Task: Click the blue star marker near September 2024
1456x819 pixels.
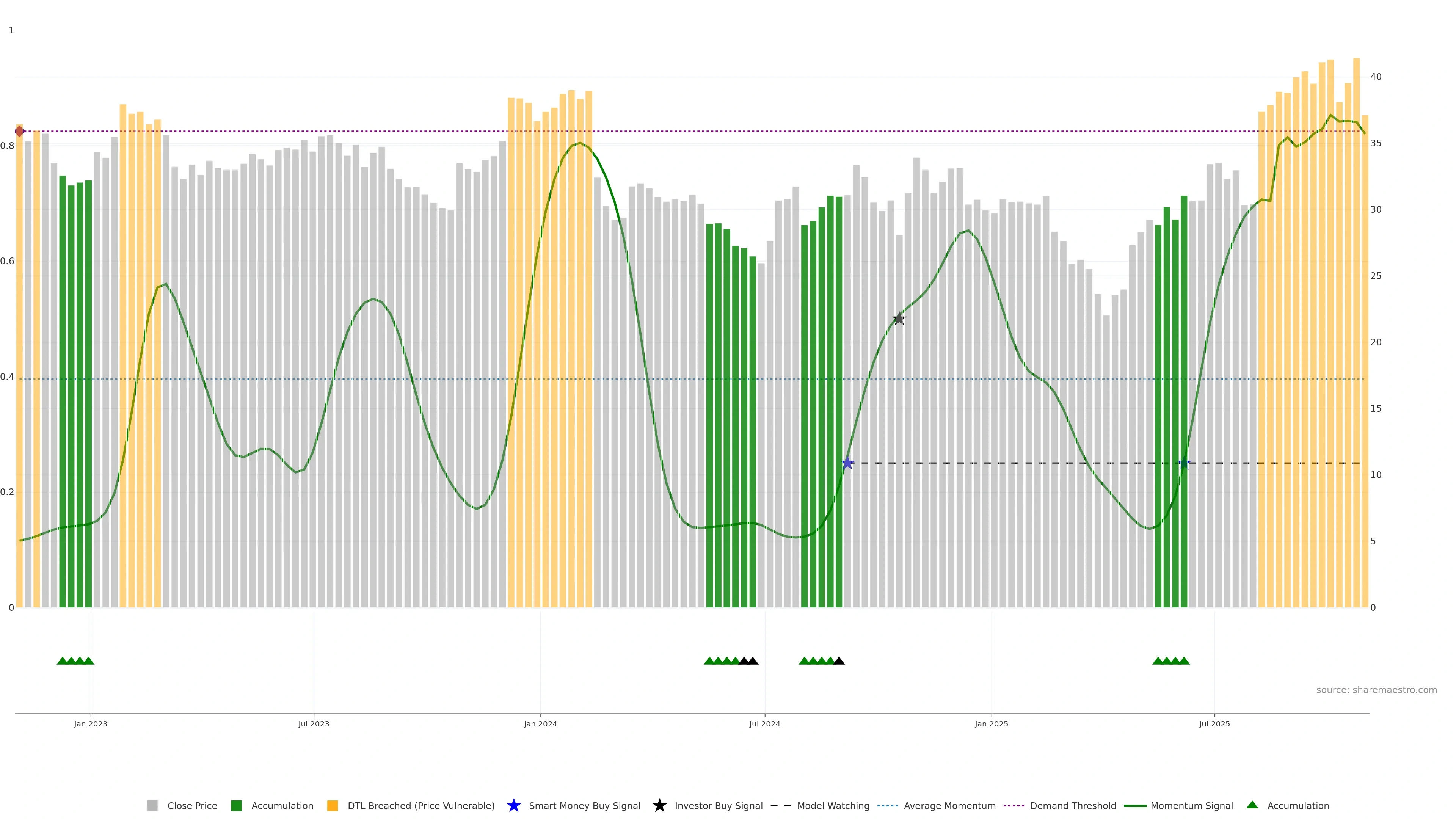Action: (x=847, y=463)
